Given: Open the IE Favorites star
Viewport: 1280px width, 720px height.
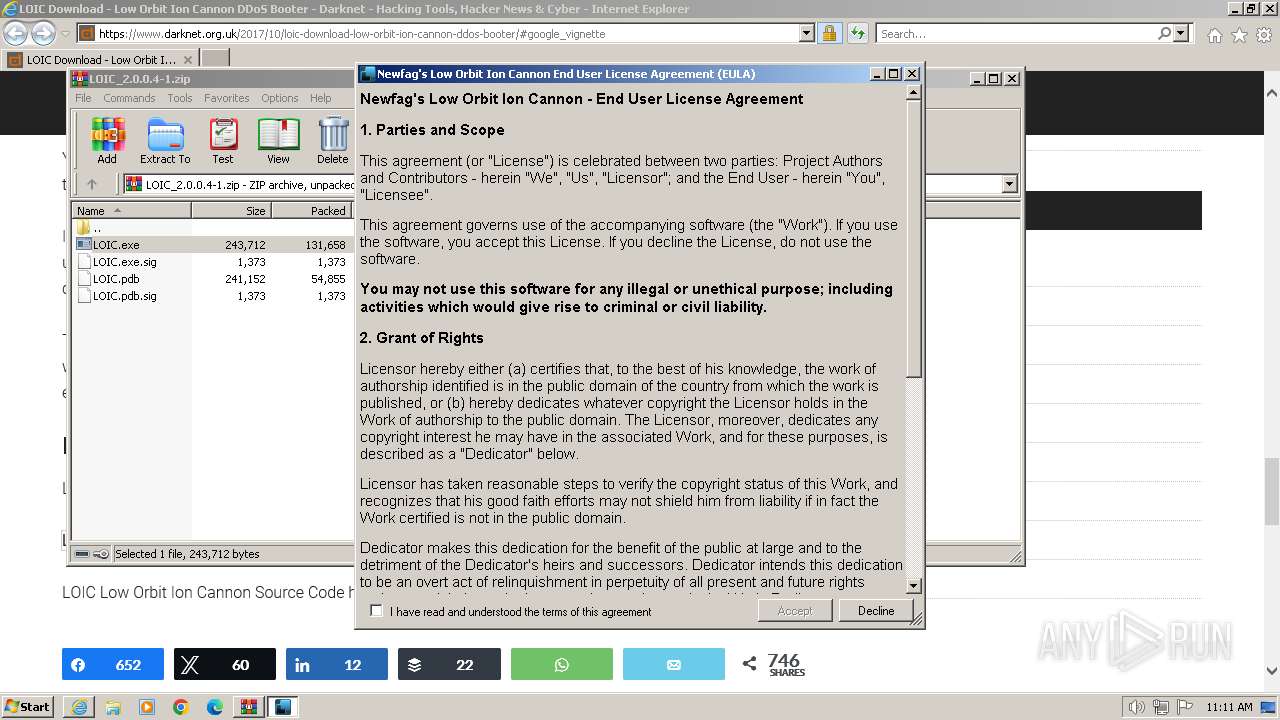Looking at the screenshot, I should [1239, 35].
